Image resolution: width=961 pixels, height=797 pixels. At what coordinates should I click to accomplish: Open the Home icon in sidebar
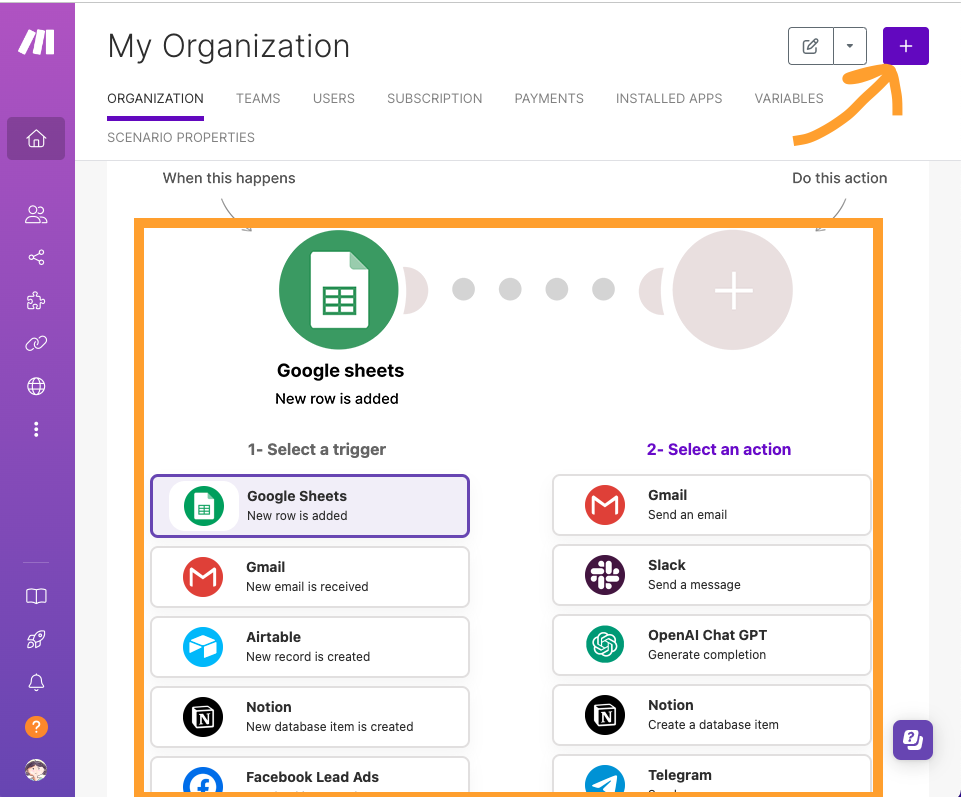click(x=36, y=139)
